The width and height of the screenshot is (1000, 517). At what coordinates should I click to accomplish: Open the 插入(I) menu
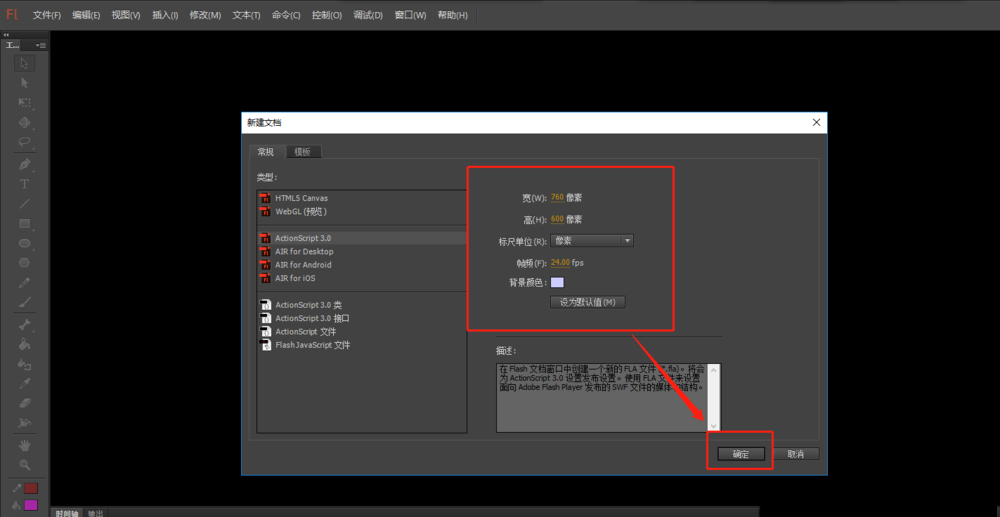point(165,15)
